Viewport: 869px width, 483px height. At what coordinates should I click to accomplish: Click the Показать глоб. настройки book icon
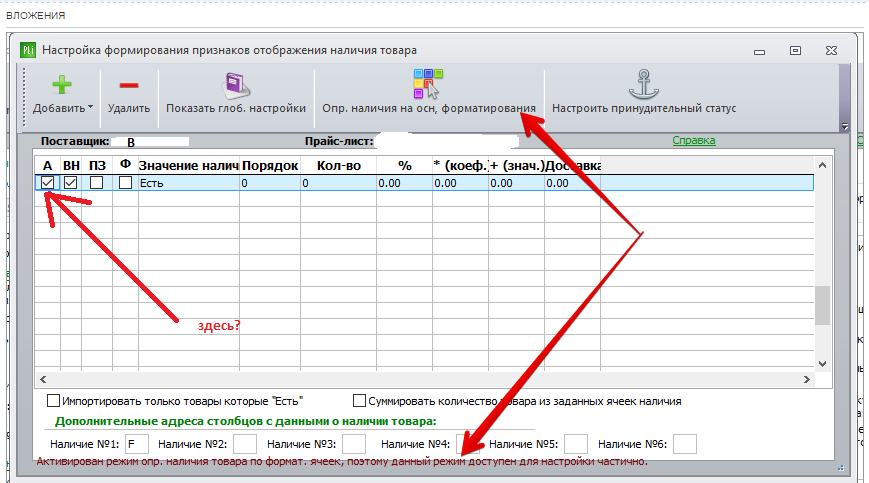click(x=236, y=85)
